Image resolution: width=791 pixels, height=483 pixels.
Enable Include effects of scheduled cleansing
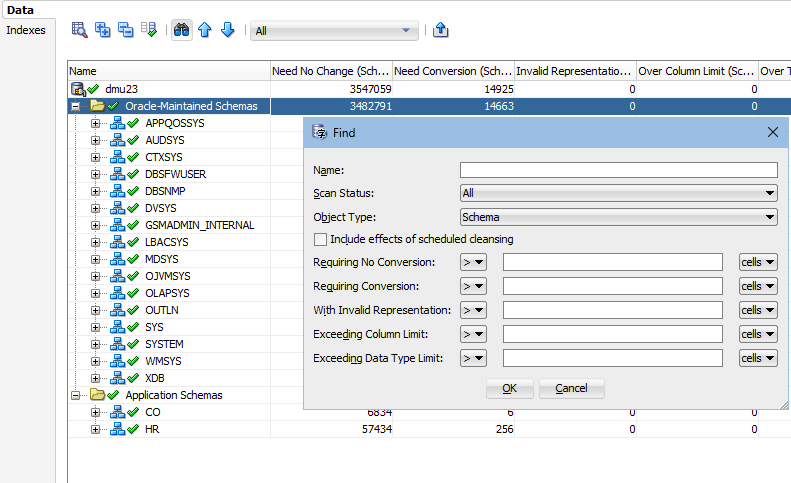point(320,239)
